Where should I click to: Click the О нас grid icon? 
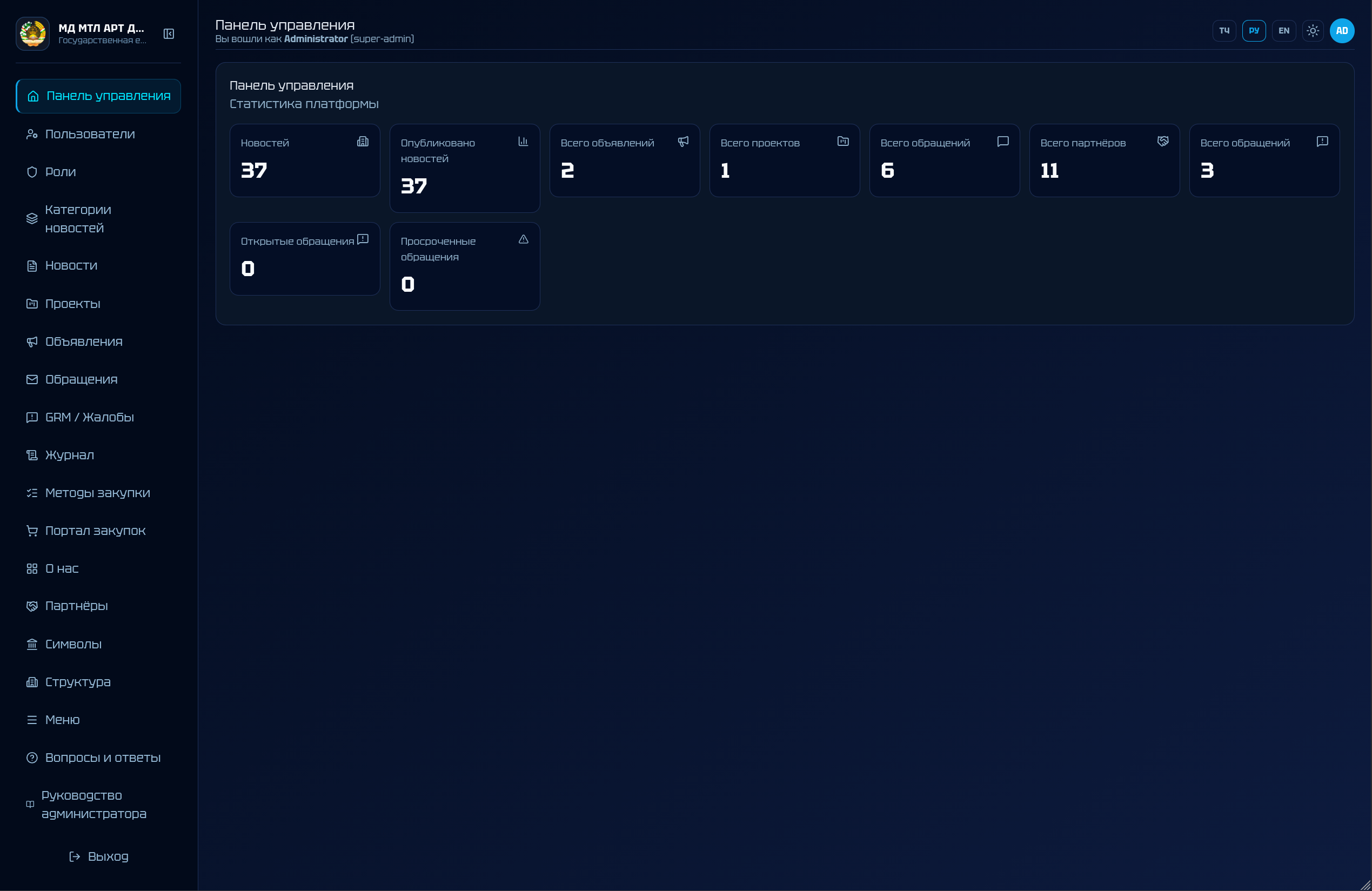pos(32,569)
